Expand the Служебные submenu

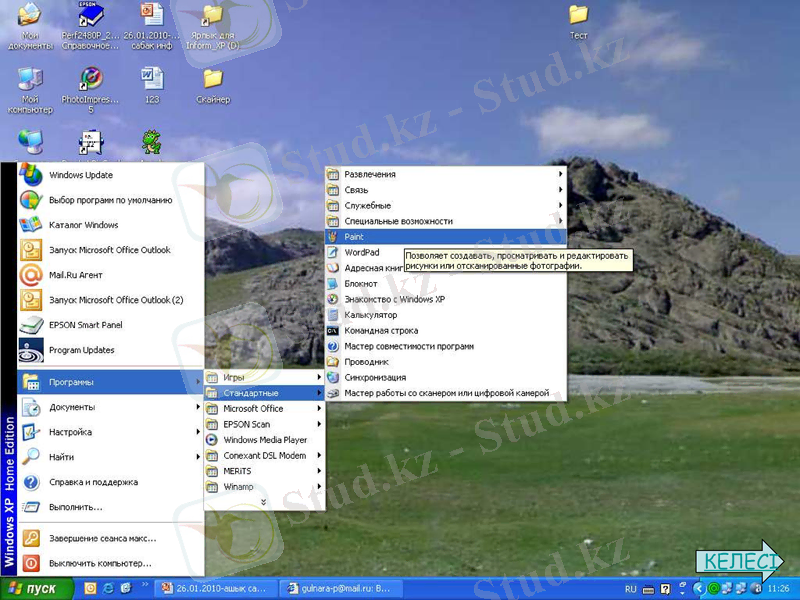click(x=367, y=206)
